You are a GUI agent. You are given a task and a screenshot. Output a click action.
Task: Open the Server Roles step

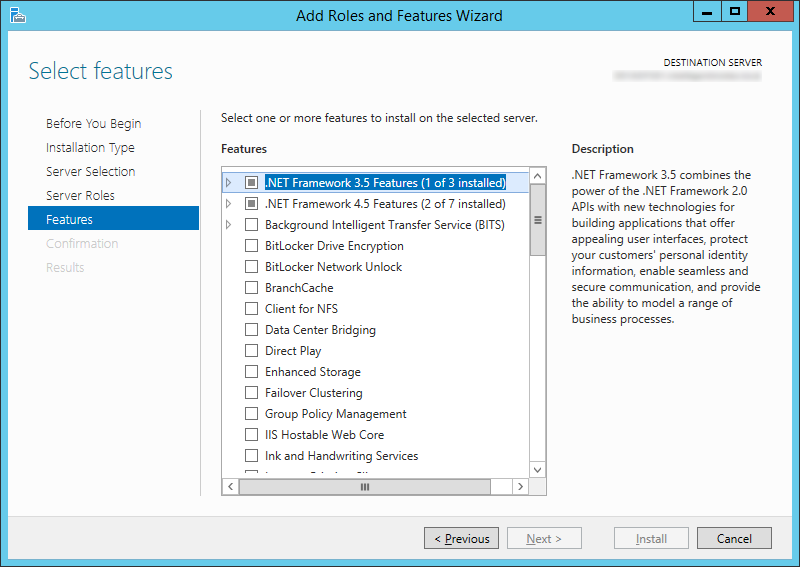[80, 195]
